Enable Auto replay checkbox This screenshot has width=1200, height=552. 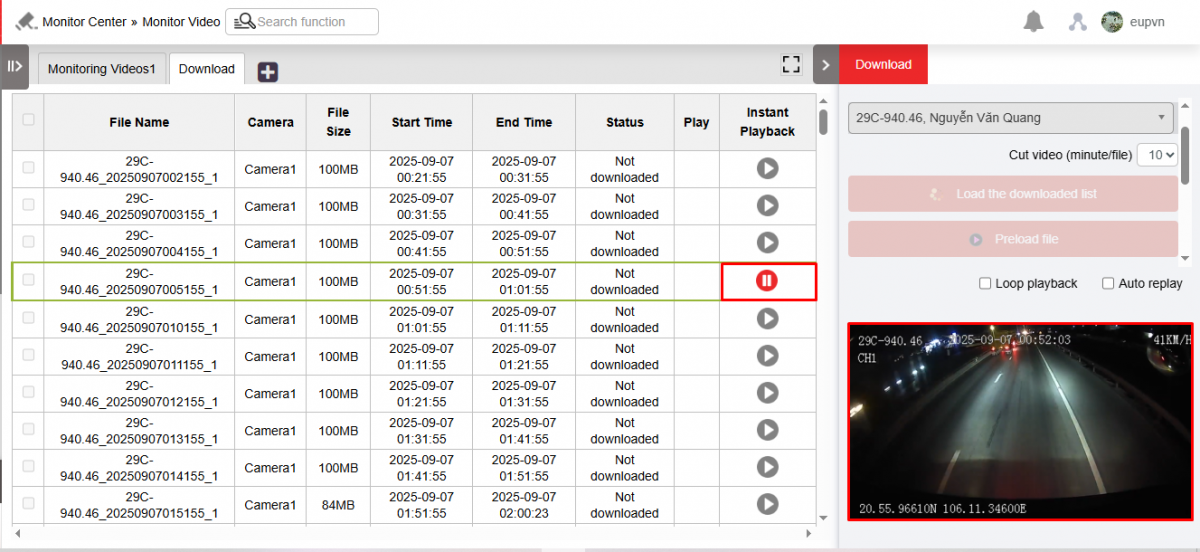[1108, 283]
